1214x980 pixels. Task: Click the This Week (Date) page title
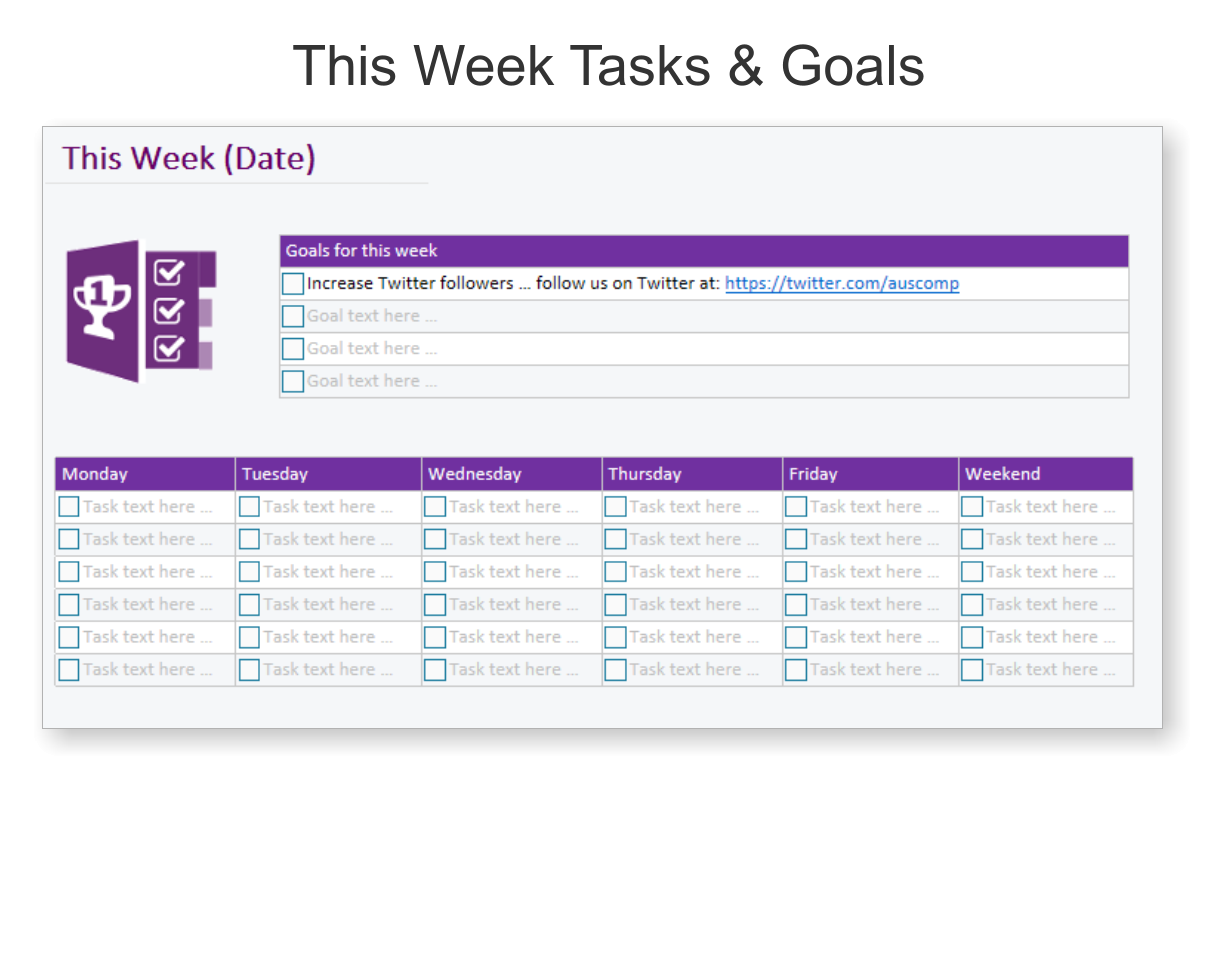click(189, 158)
